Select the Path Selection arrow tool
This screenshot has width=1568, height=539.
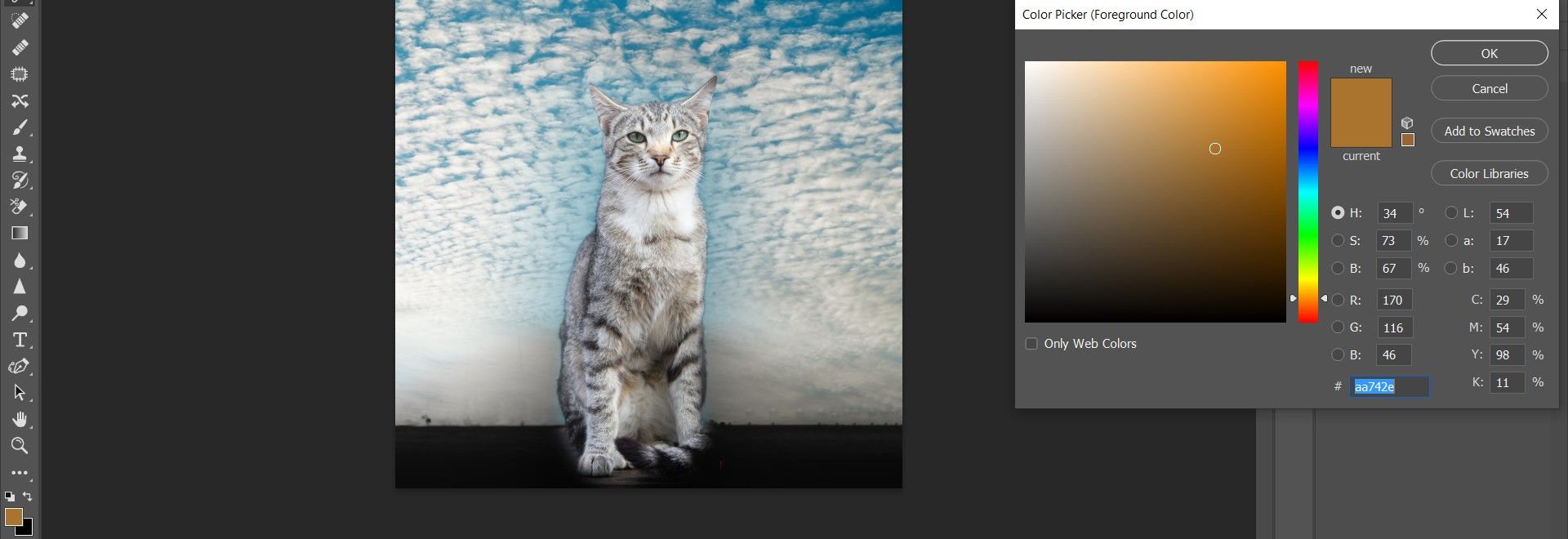[20, 393]
